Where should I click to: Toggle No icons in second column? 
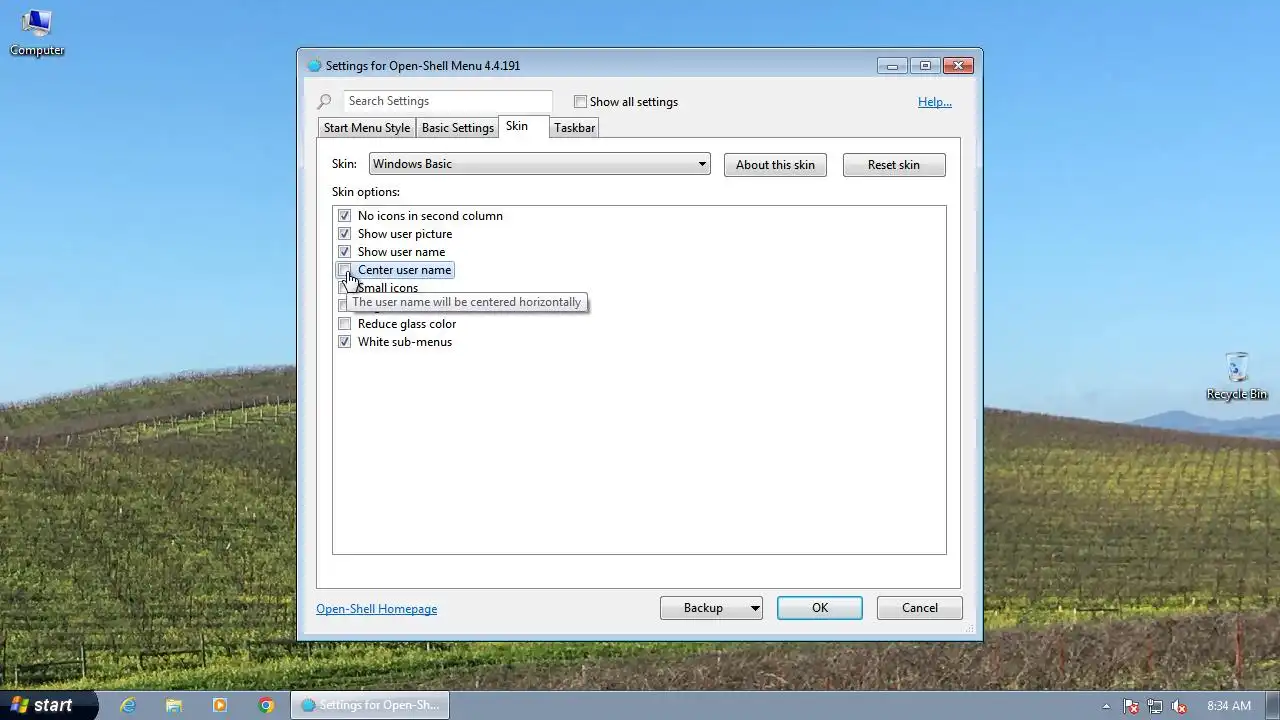(344, 216)
